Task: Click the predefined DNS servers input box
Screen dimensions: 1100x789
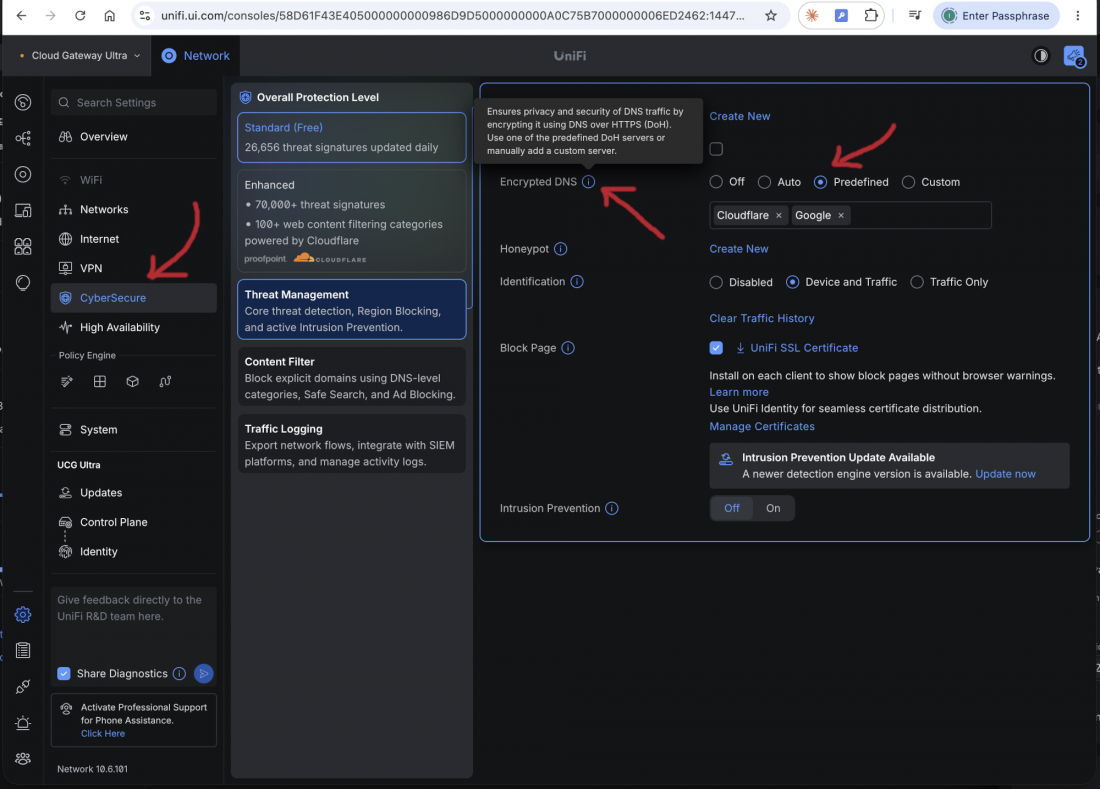Action: click(x=850, y=215)
